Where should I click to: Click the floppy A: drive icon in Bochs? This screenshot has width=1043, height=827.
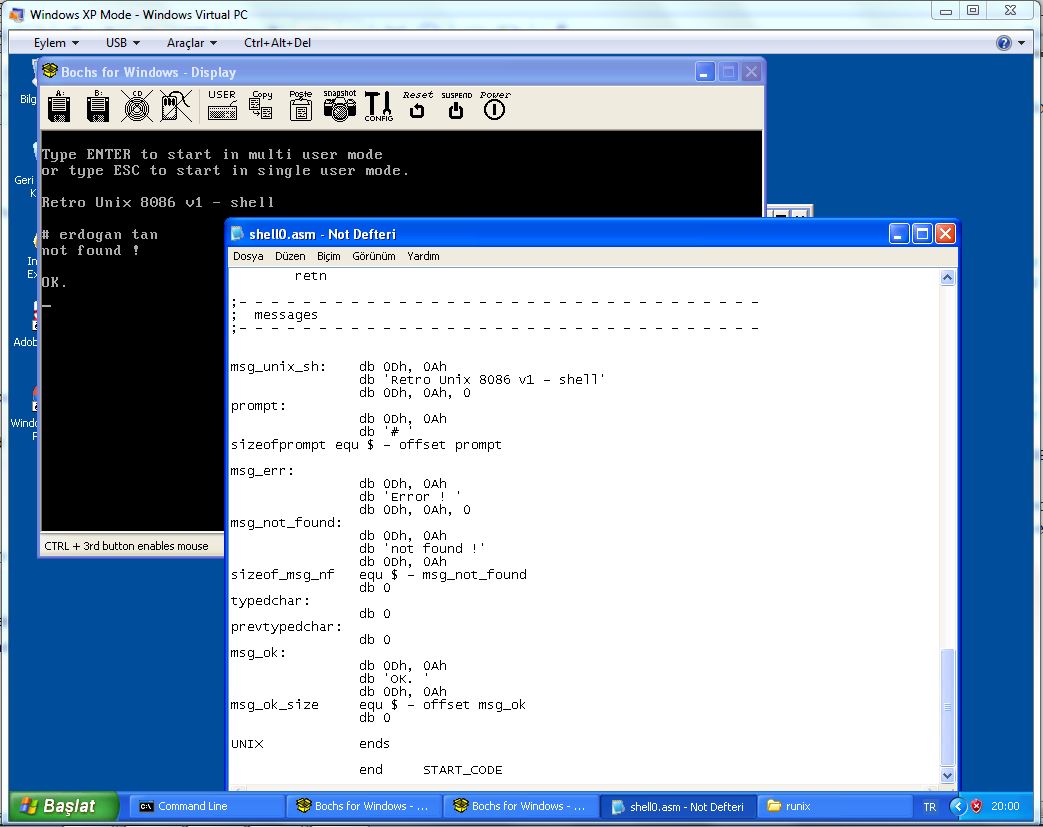click(59, 106)
